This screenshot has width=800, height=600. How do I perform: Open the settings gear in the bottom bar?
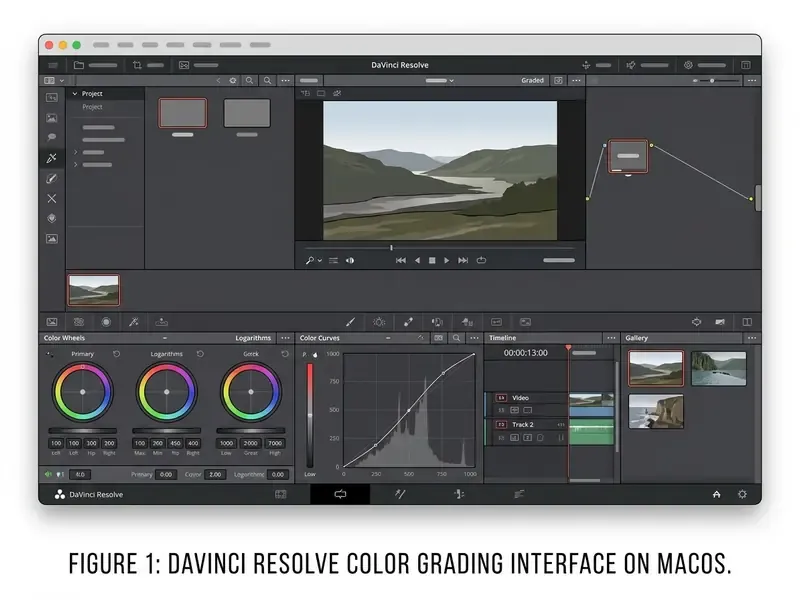[742, 494]
